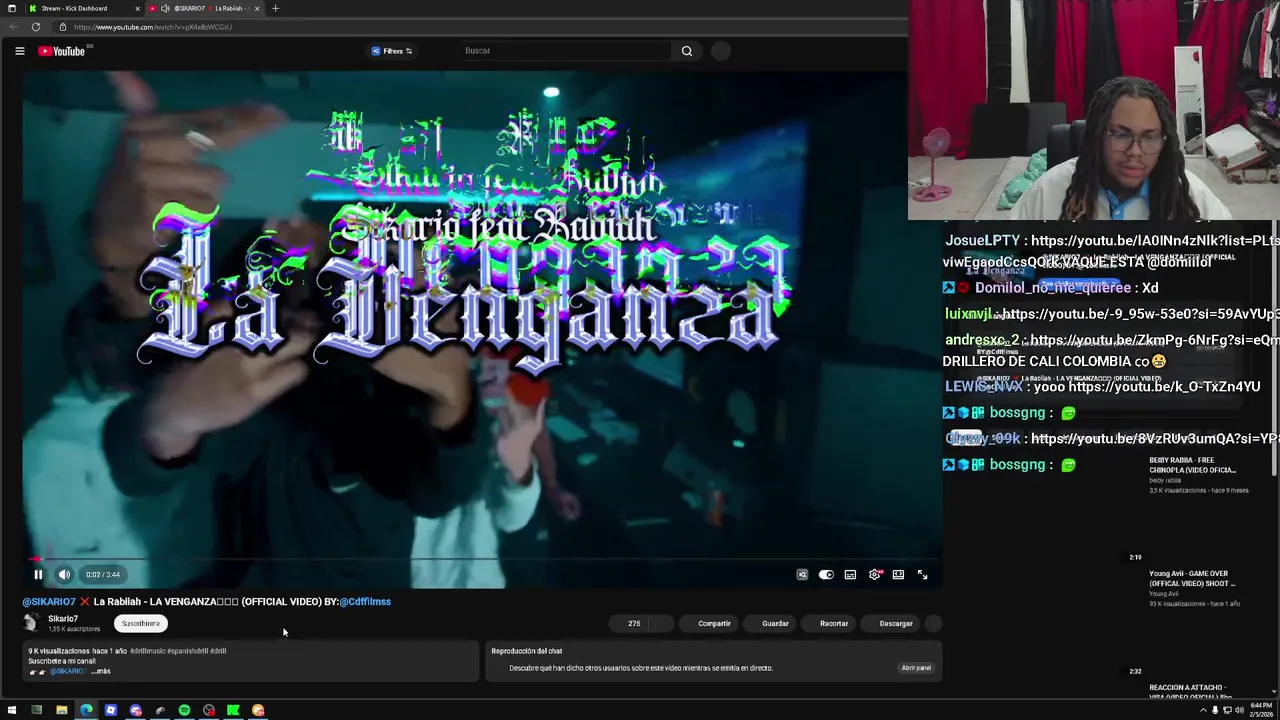Show hidden system tray icons

click(1203, 710)
